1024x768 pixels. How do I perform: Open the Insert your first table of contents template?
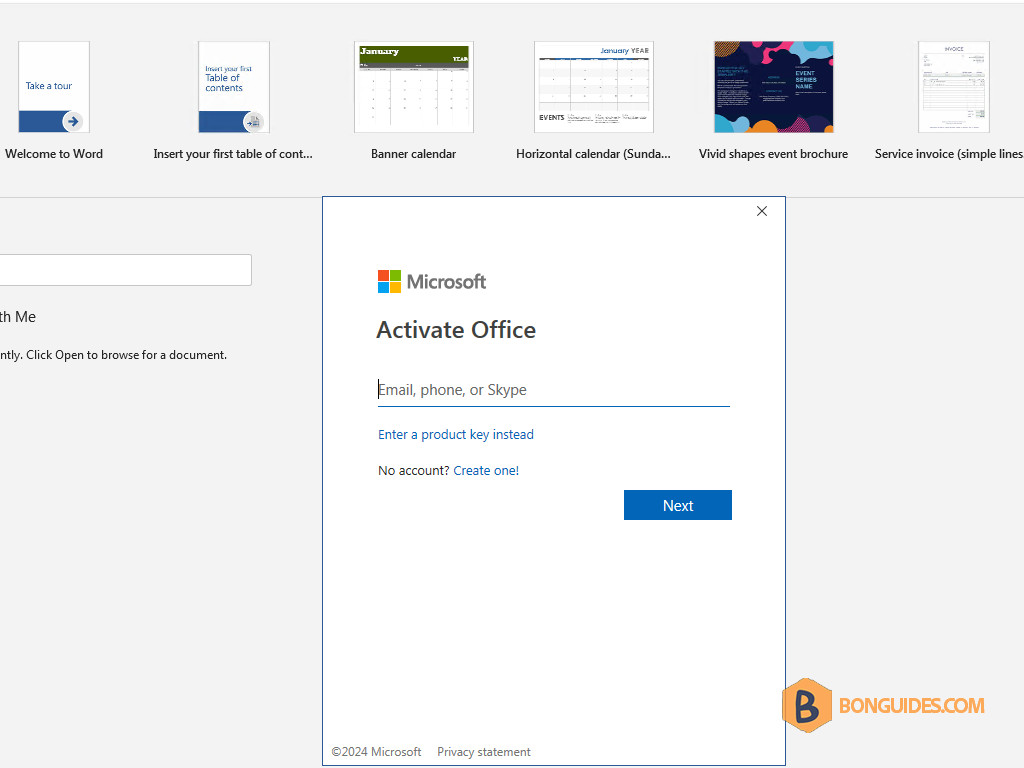point(234,87)
